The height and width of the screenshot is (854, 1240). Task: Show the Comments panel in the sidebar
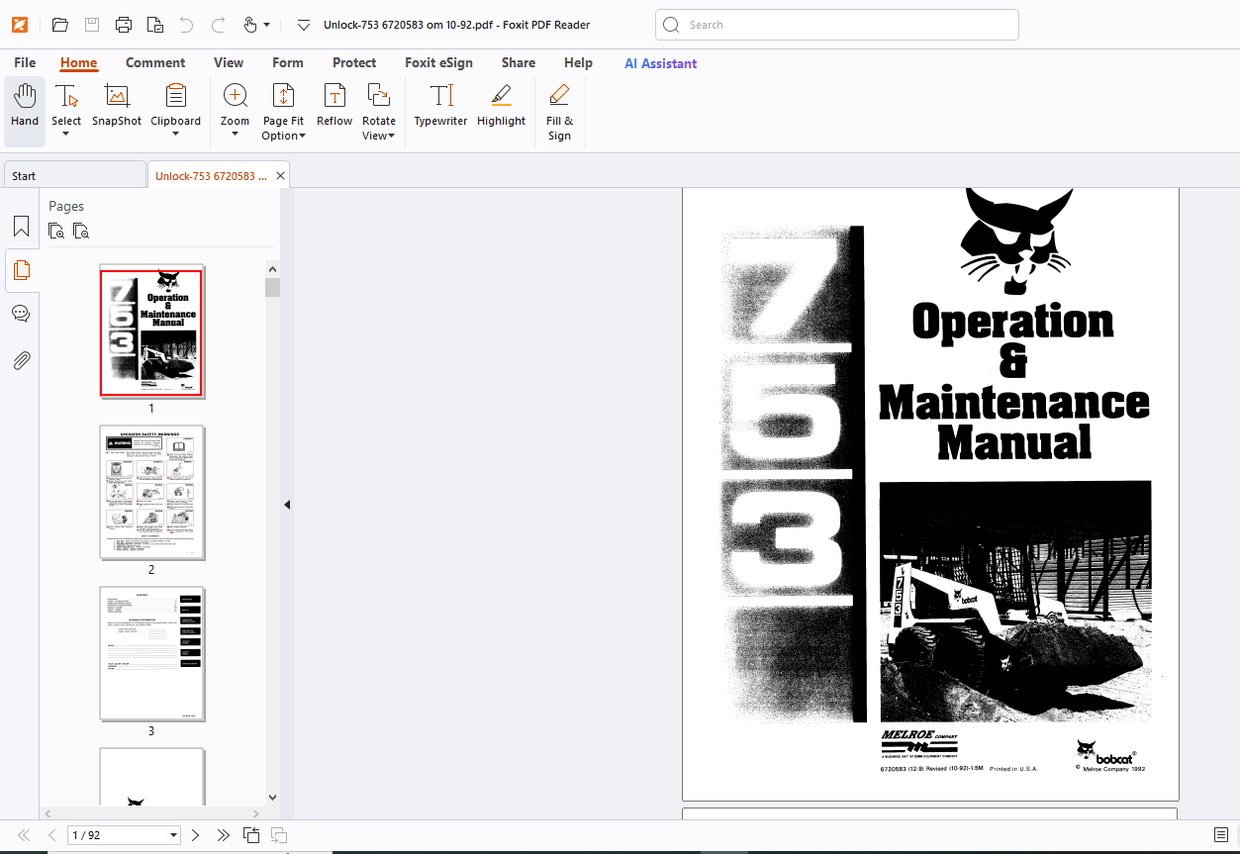click(x=21, y=313)
